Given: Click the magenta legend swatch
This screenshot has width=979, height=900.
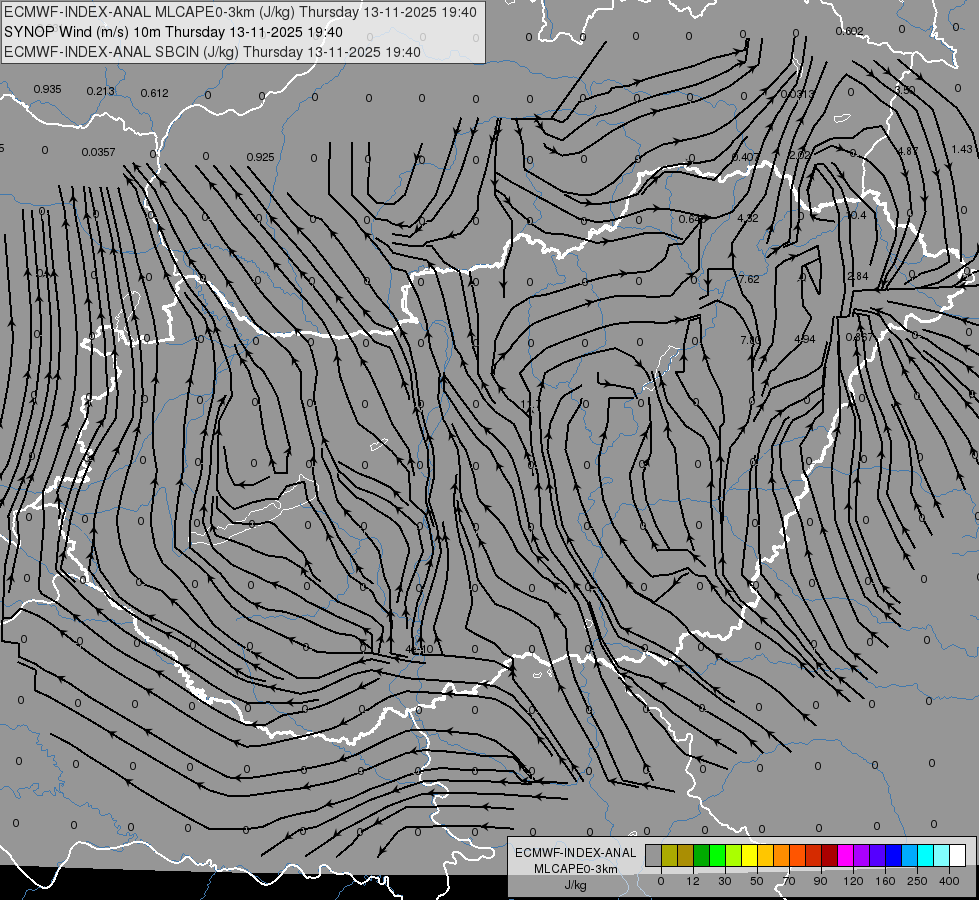Looking at the screenshot, I should 846,855.
